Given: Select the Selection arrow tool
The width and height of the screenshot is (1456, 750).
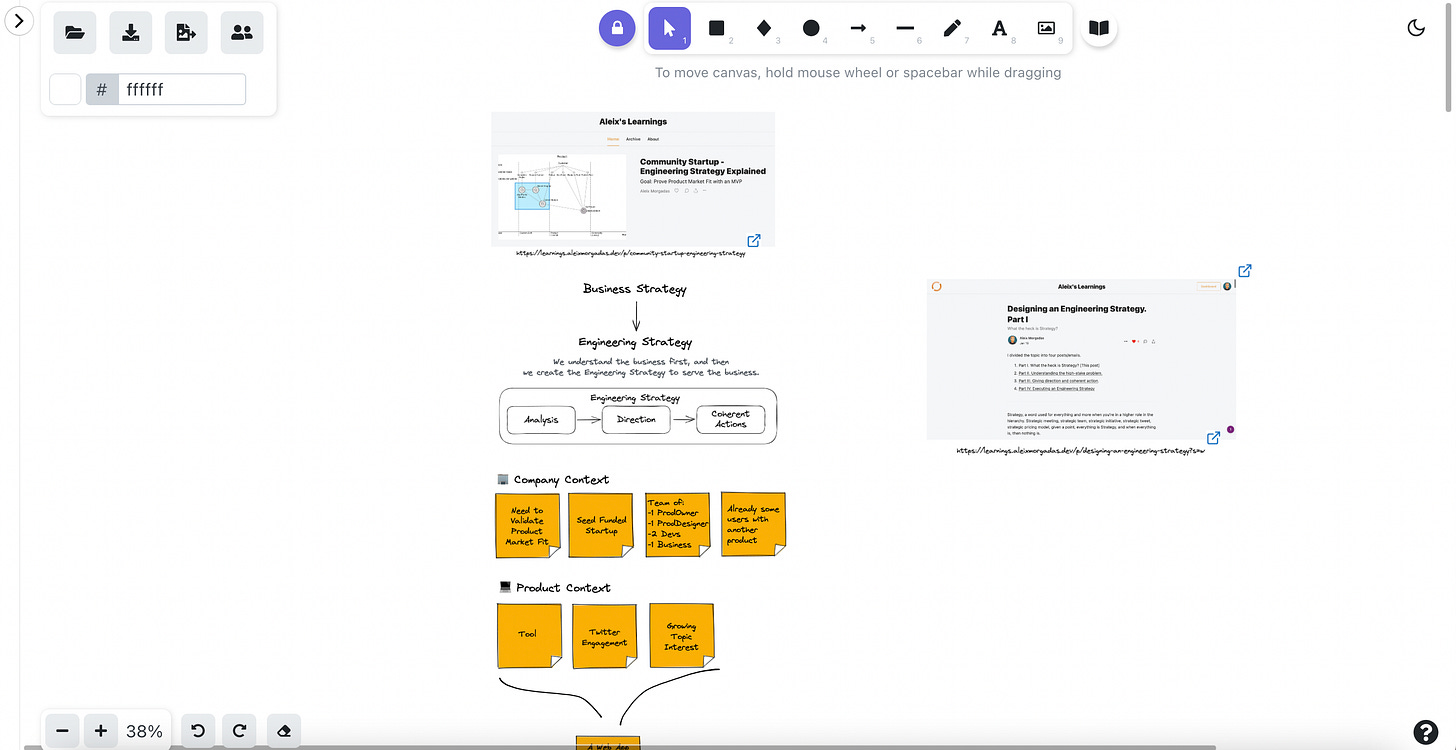Looking at the screenshot, I should [669, 28].
